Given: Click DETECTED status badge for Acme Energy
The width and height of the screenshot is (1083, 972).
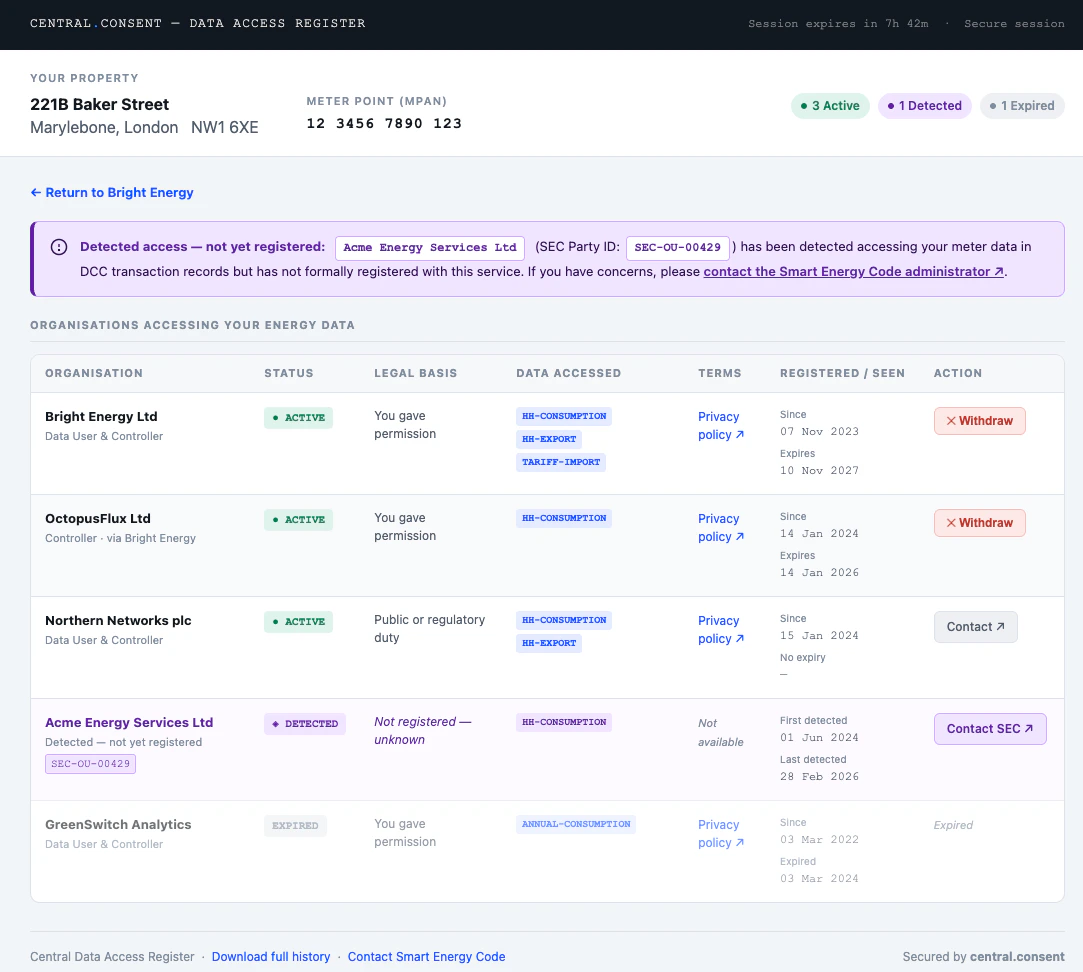Looking at the screenshot, I should tap(305, 724).
